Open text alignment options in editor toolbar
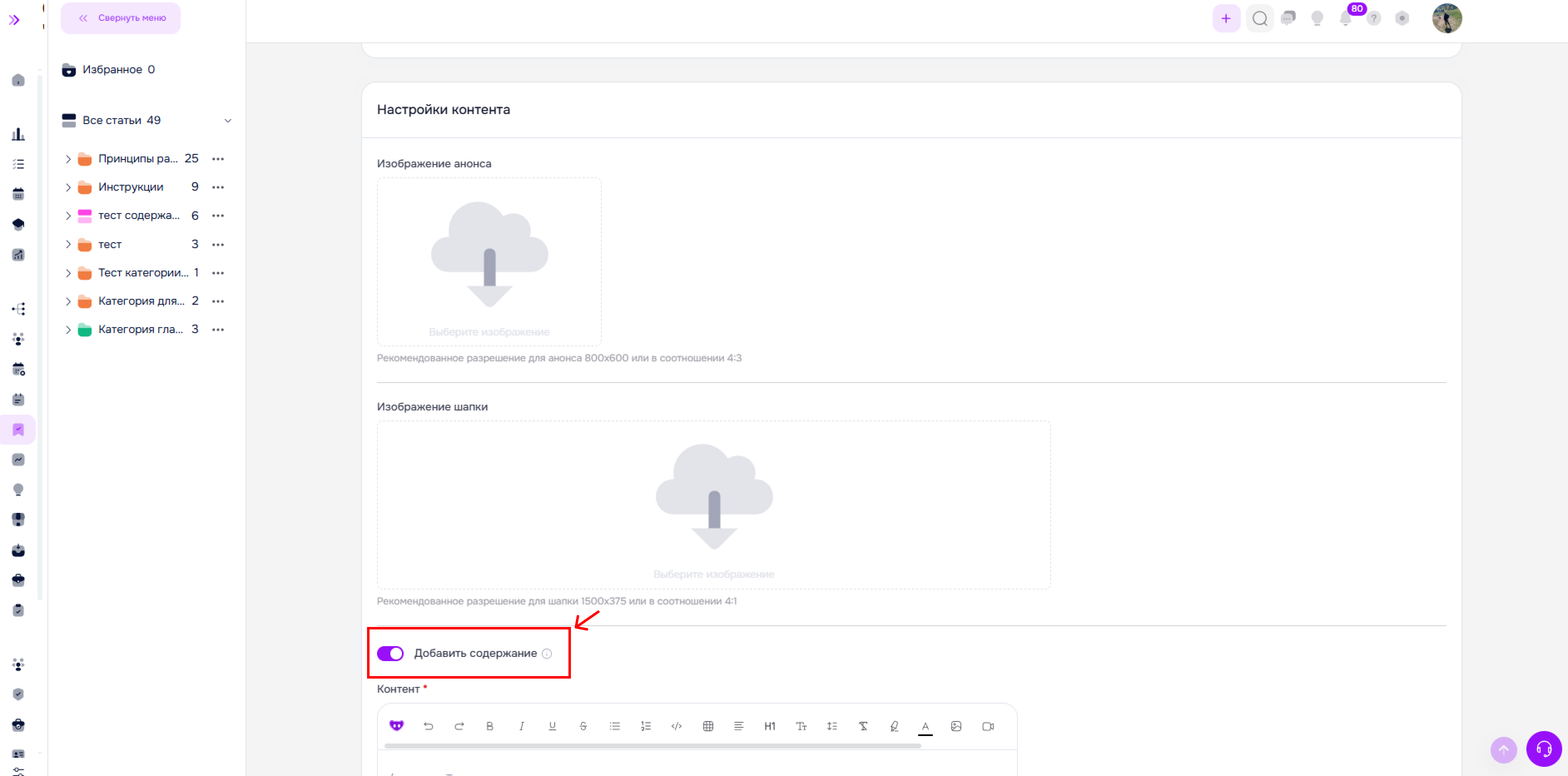Screen dimensions: 1568x776 pyautogui.click(x=739, y=726)
